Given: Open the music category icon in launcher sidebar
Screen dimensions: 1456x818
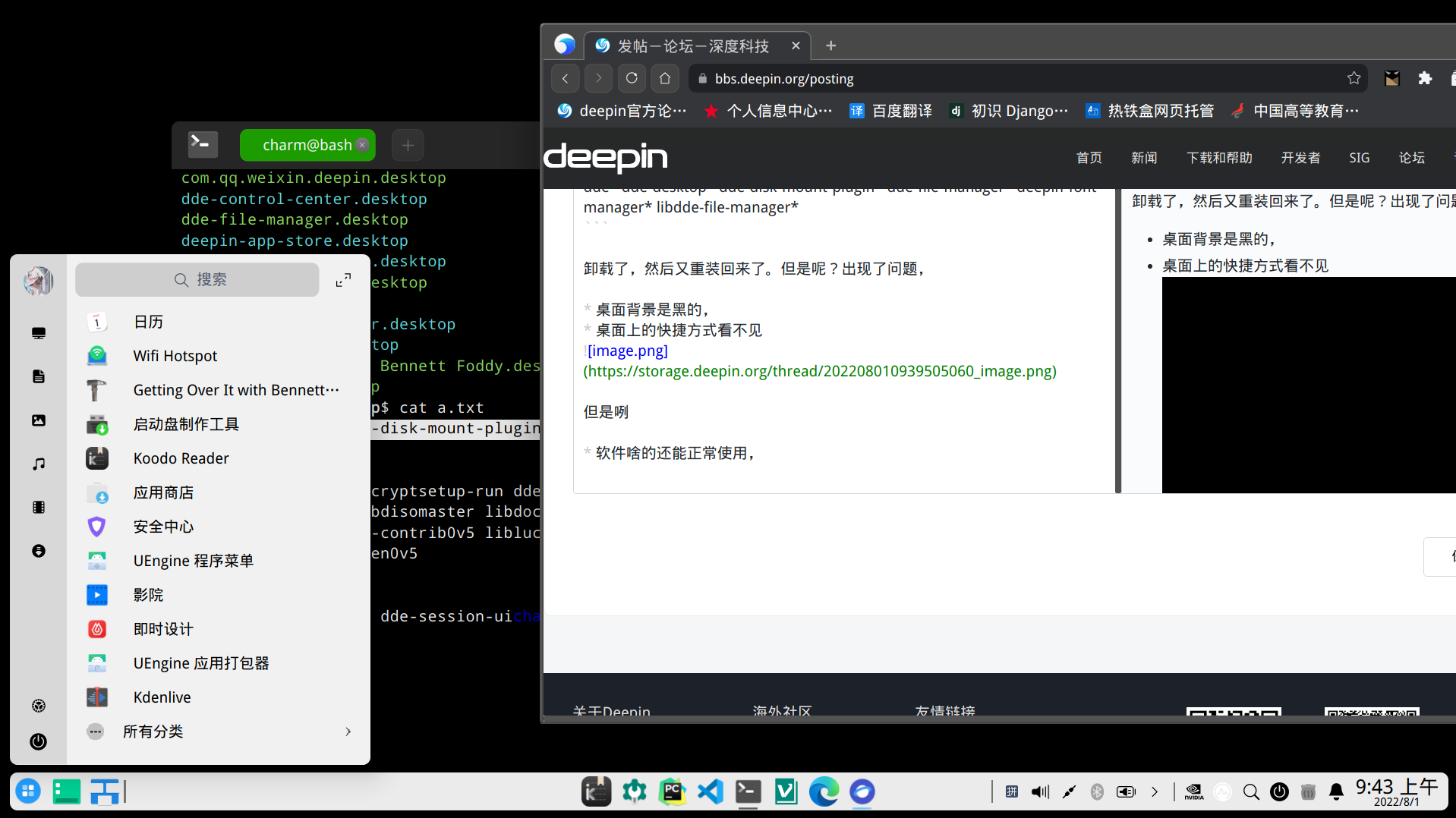Looking at the screenshot, I should click(x=39, y=464).
